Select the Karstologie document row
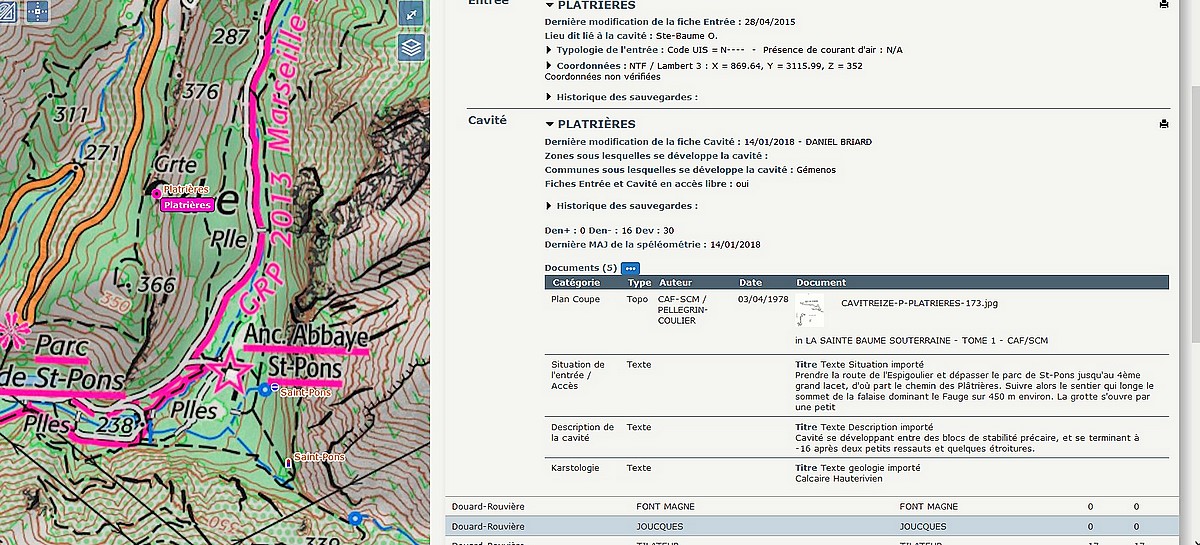The image size is (1200, 545). click(856, 473)
